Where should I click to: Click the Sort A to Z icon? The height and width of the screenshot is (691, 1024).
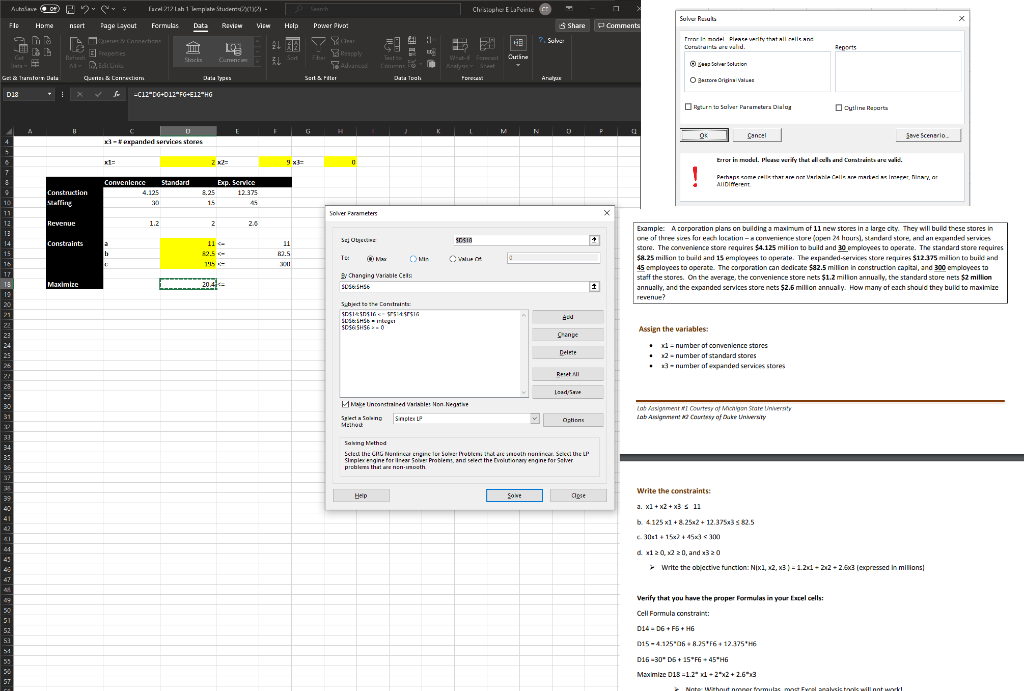coord(276,44)
